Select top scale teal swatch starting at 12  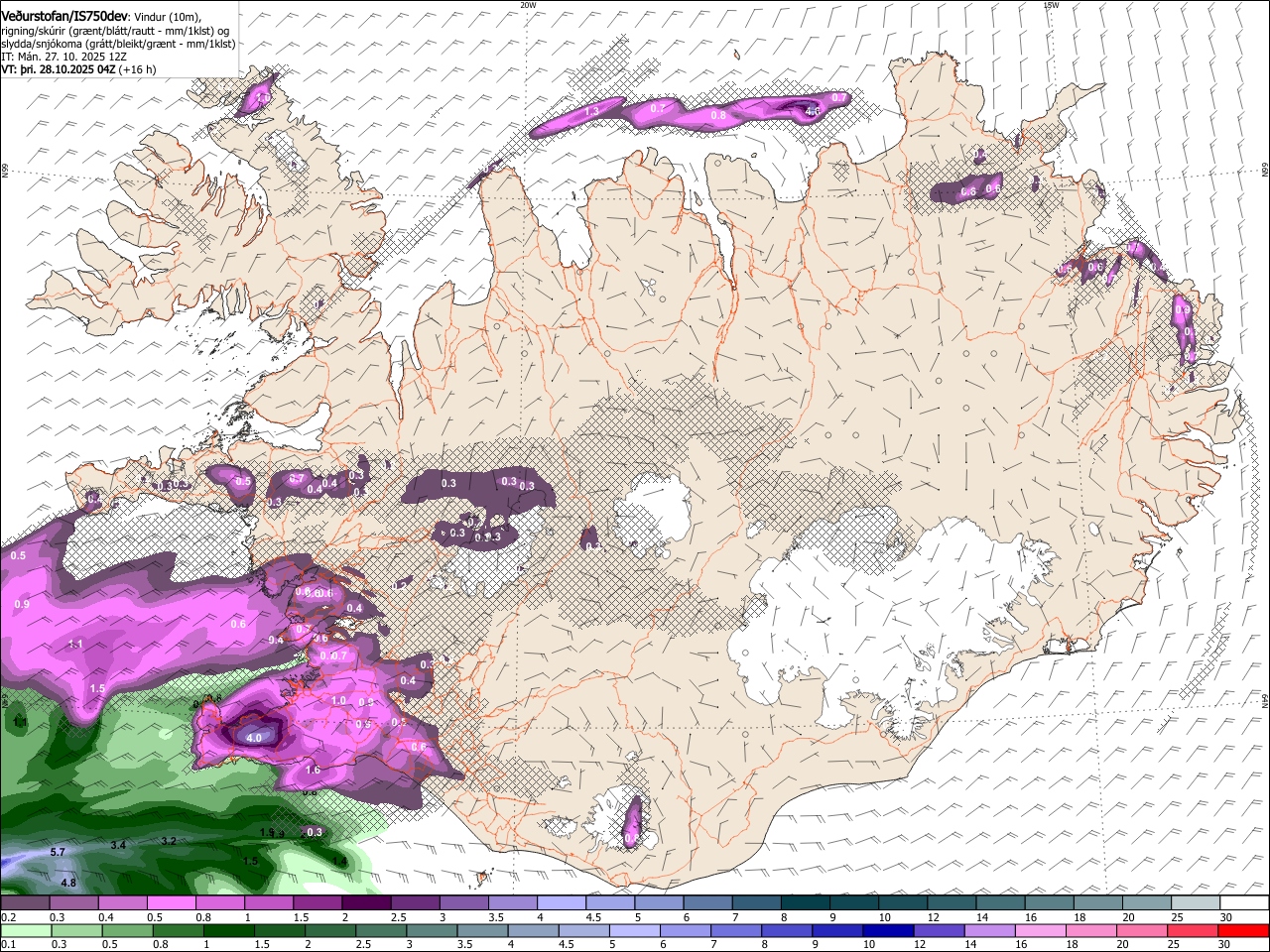pos(952,902)
